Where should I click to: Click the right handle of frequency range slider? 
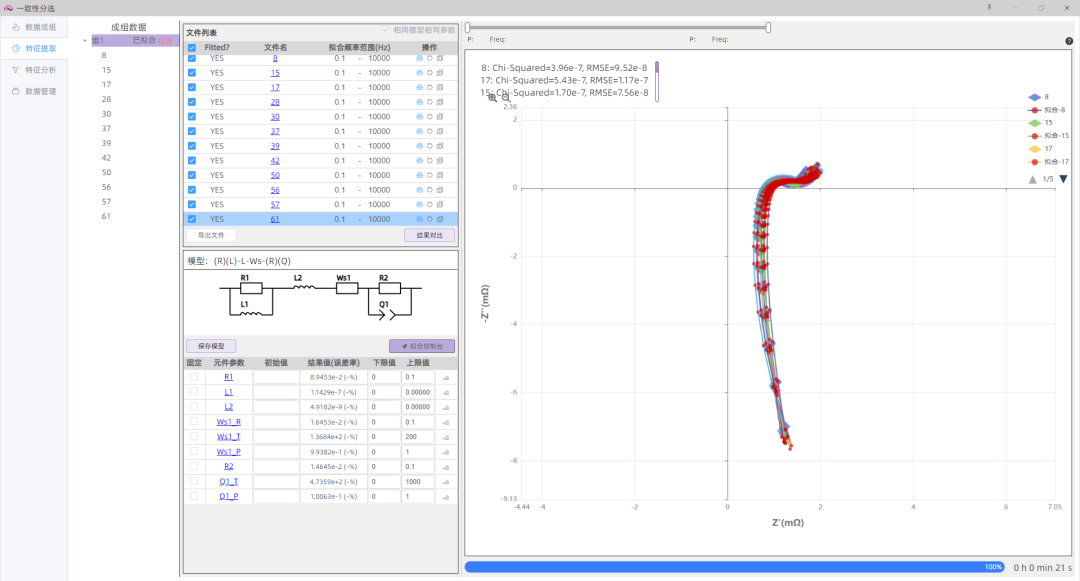point(768,28)
